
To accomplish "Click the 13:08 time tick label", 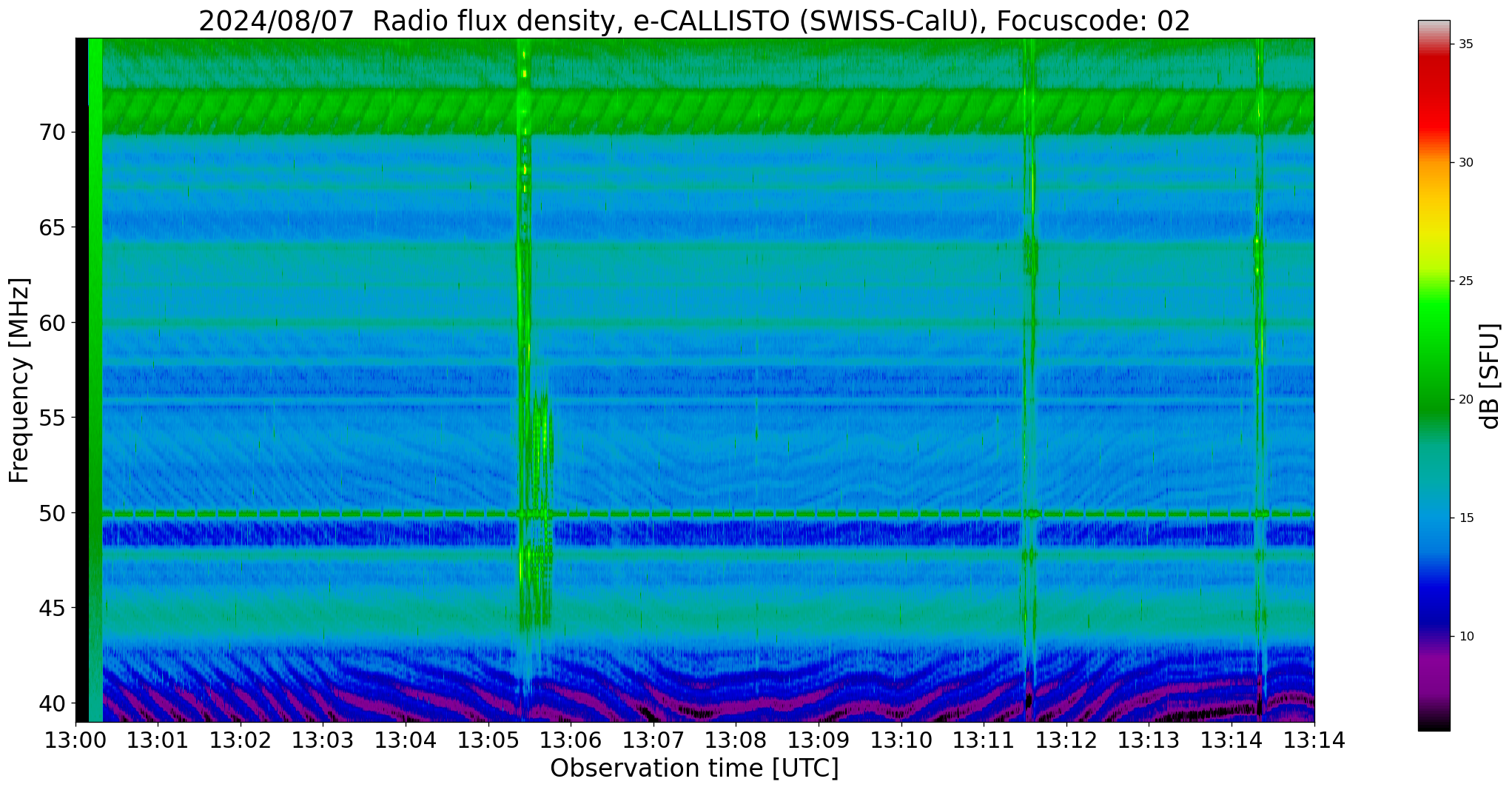I will [736, 740].
